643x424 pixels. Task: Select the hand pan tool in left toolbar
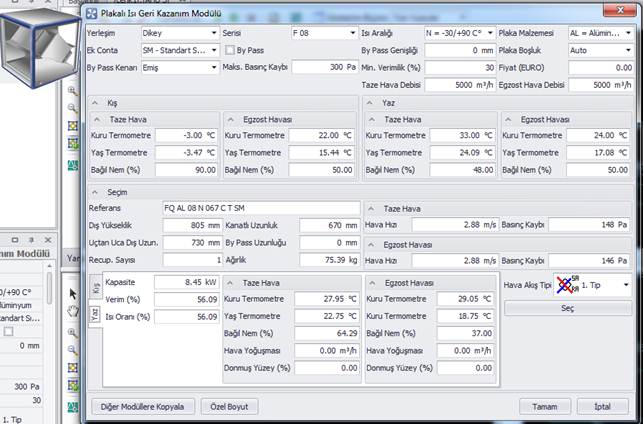click(x=73, y=310)
